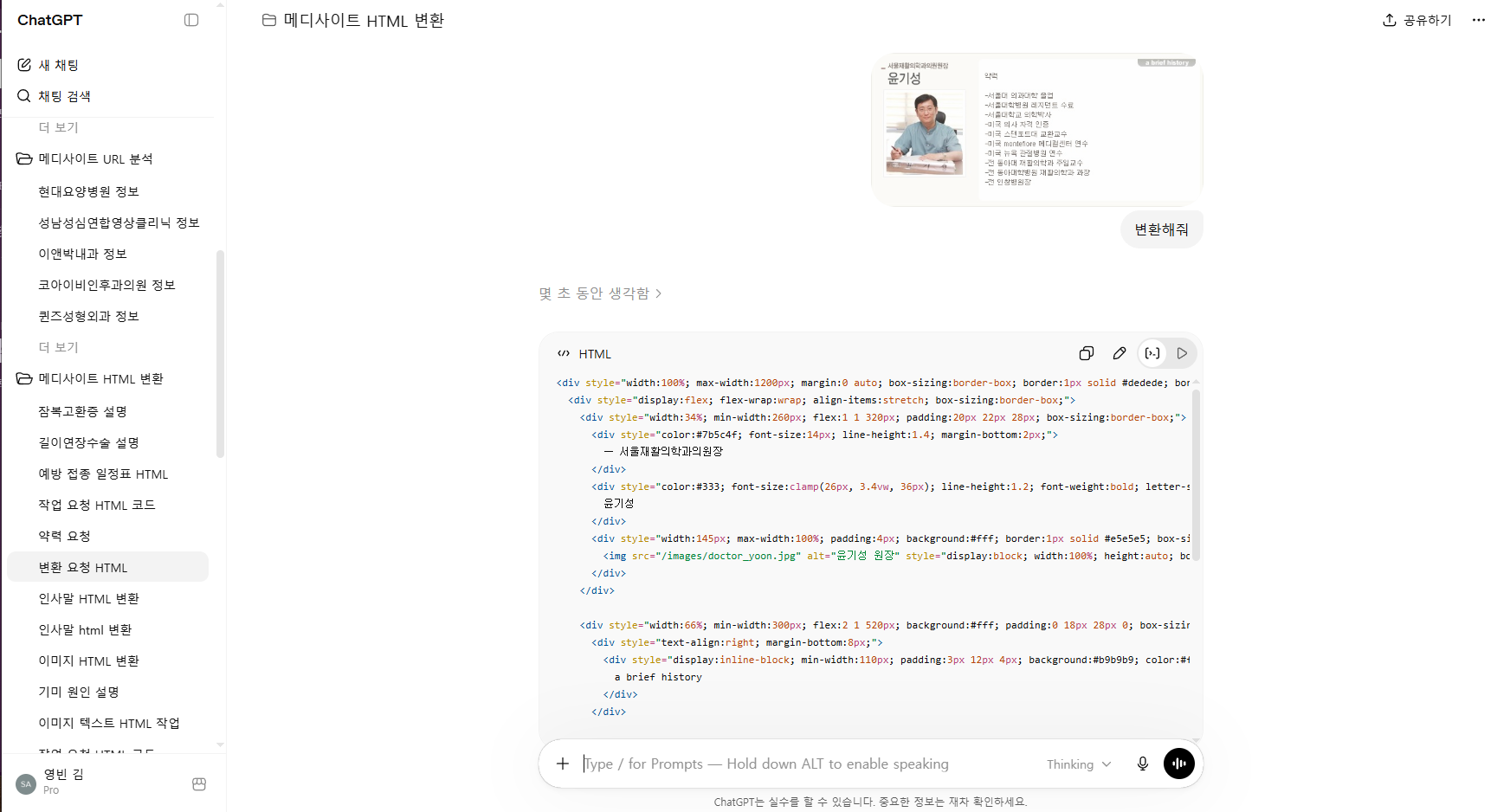This screenshot has height=812, width=1497.
Task: Select the active chat 변환 요청 HTML
Action: click(107, 567)
